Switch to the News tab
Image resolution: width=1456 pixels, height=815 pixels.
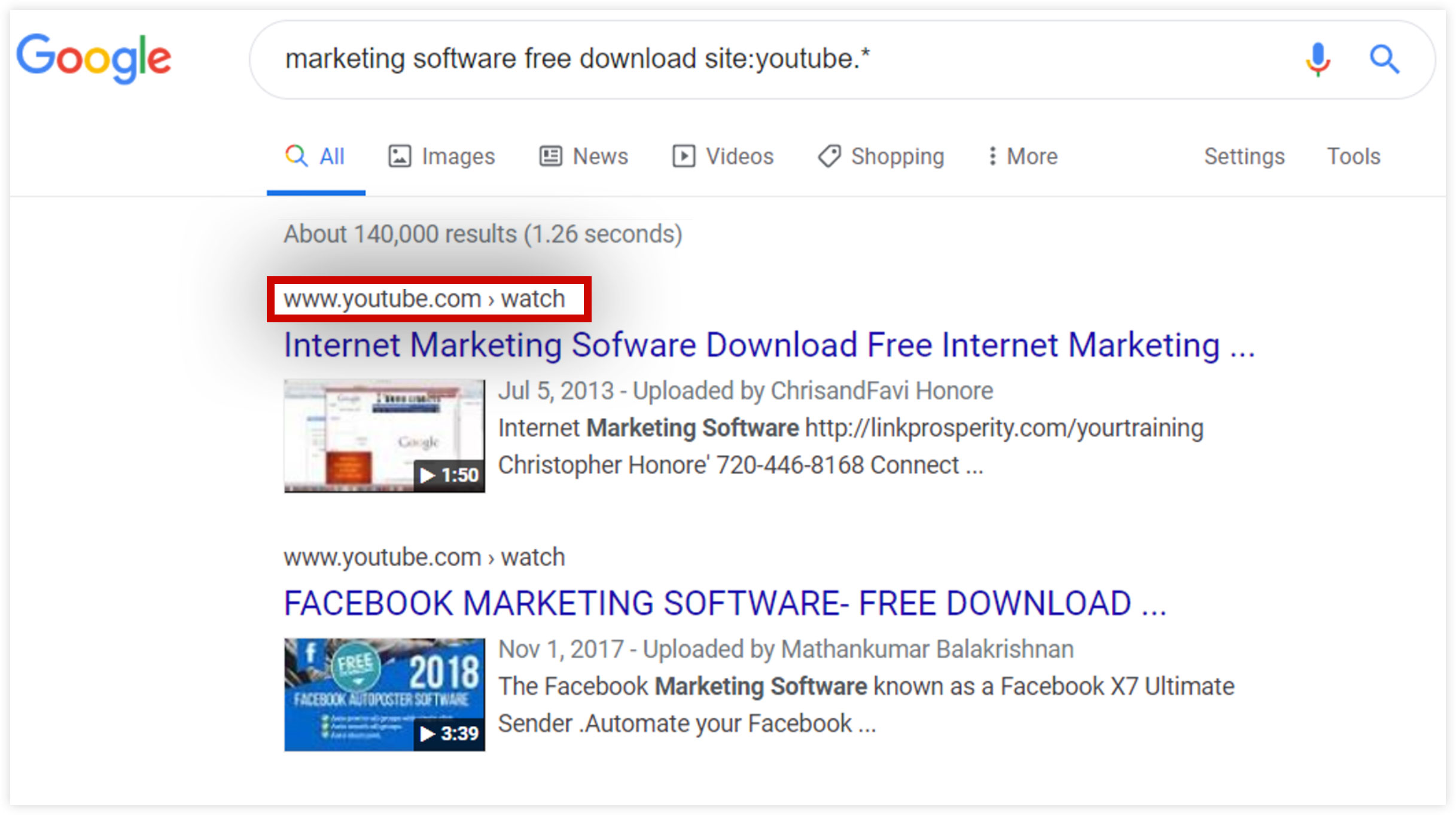point(584,157)
